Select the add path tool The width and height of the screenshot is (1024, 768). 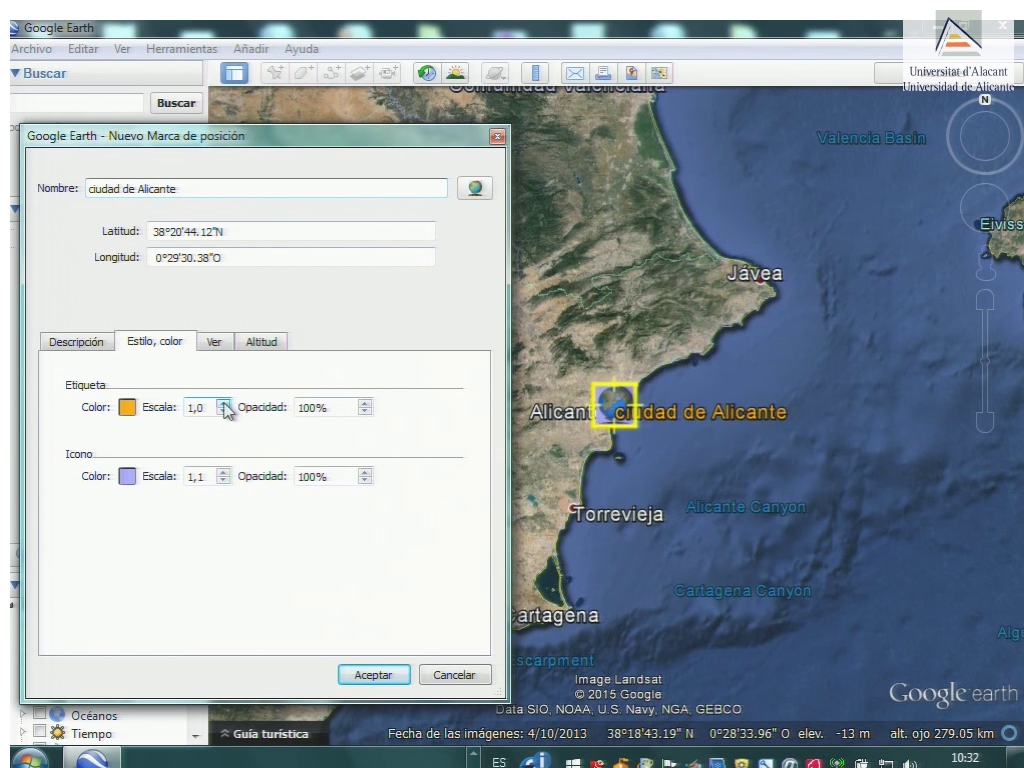tap(332, 73)
